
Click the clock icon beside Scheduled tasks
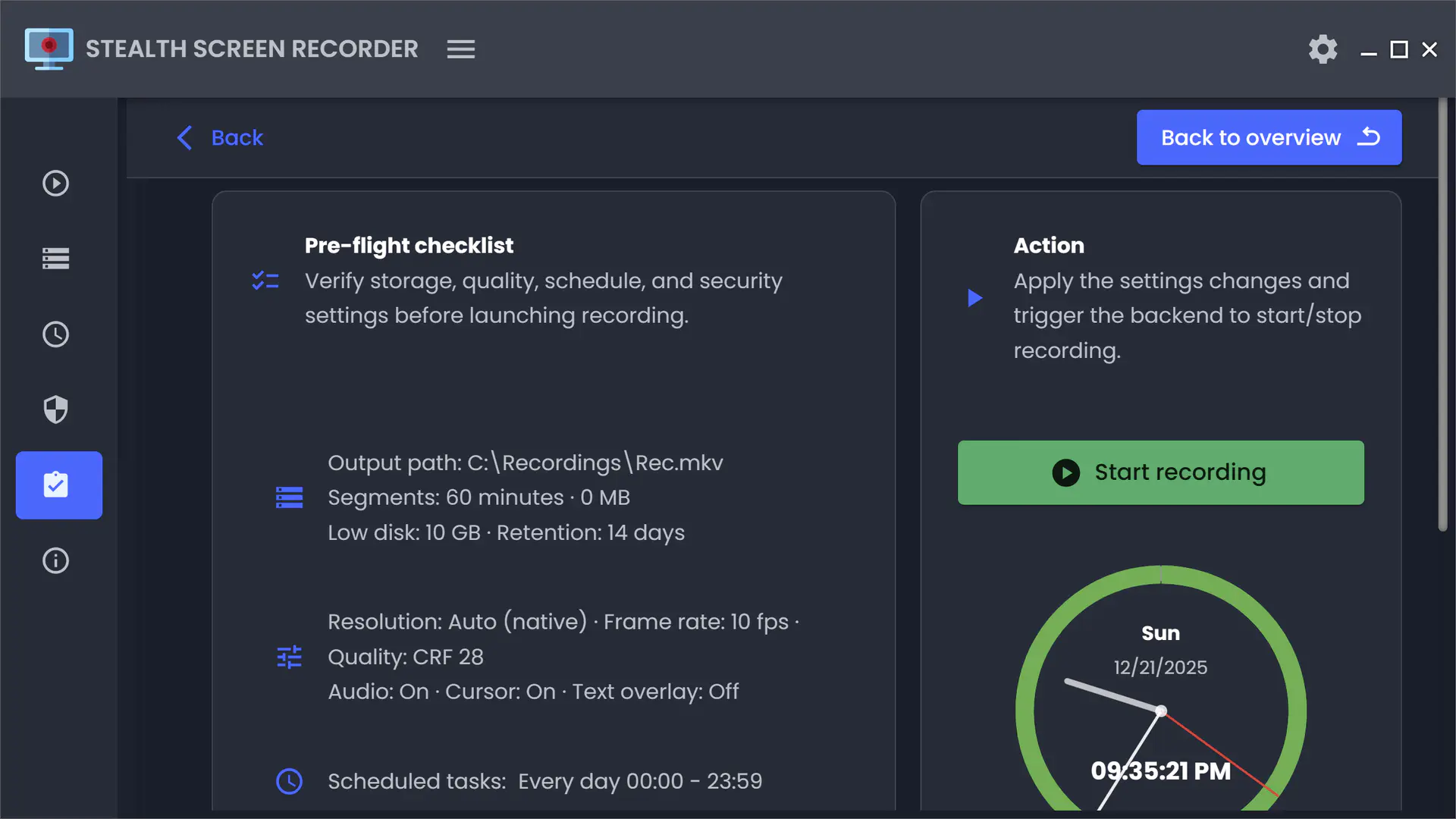[289, 781]
